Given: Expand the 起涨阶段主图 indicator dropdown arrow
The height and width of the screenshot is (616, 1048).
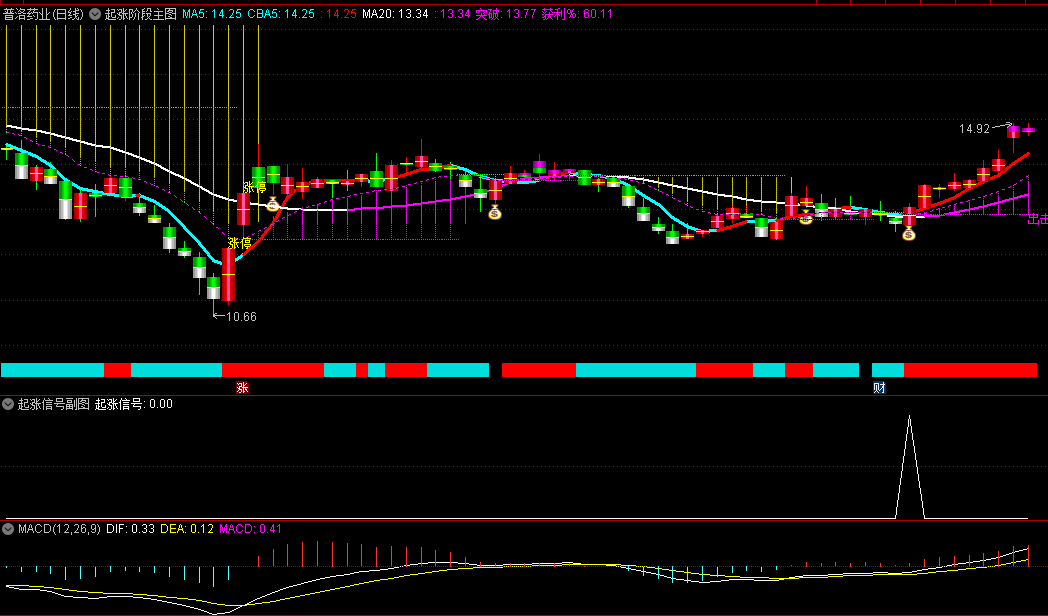Looking at the screenshot, I should click(95, 14).
